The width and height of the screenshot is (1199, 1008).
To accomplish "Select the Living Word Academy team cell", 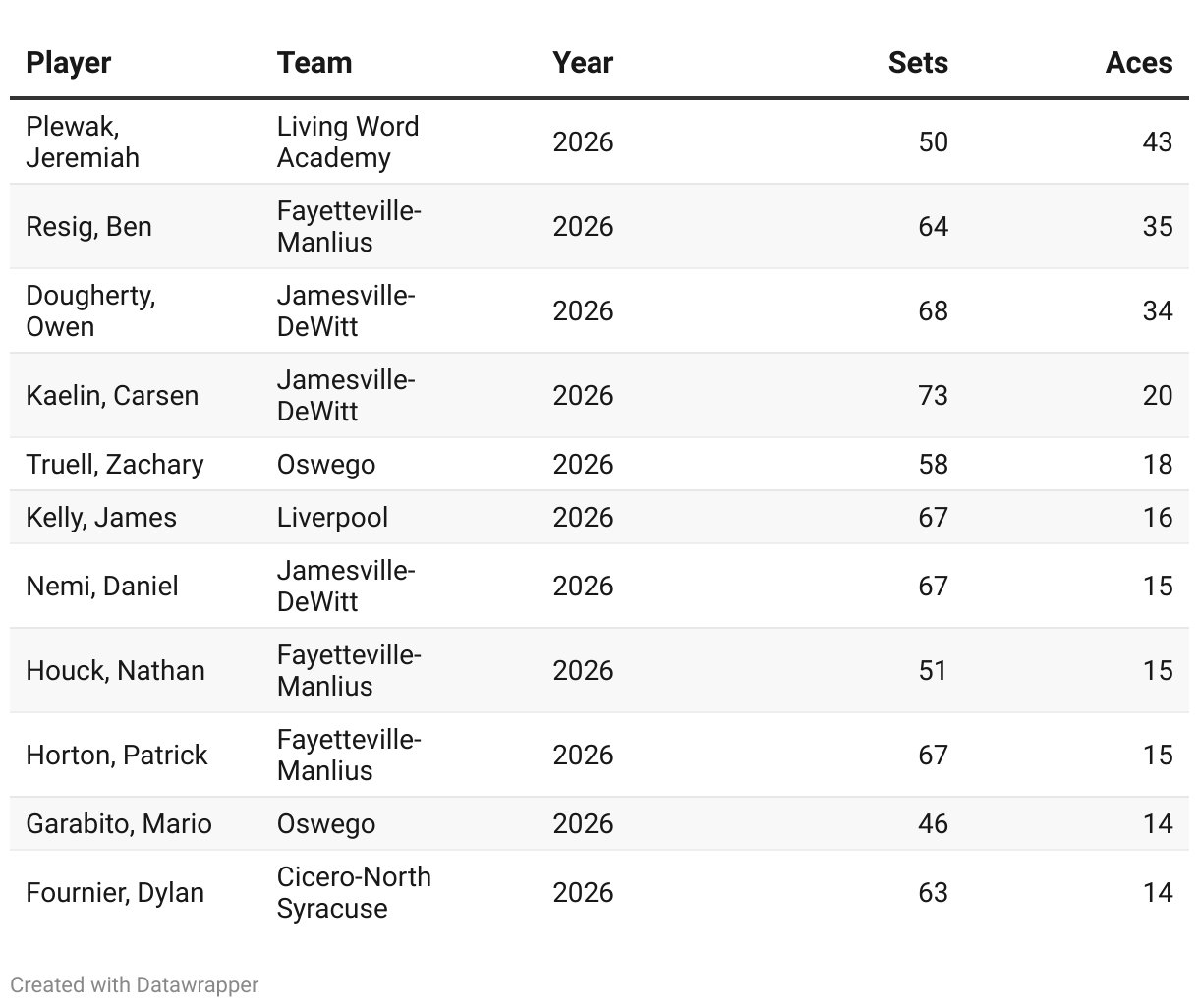I will coord(348,141).
